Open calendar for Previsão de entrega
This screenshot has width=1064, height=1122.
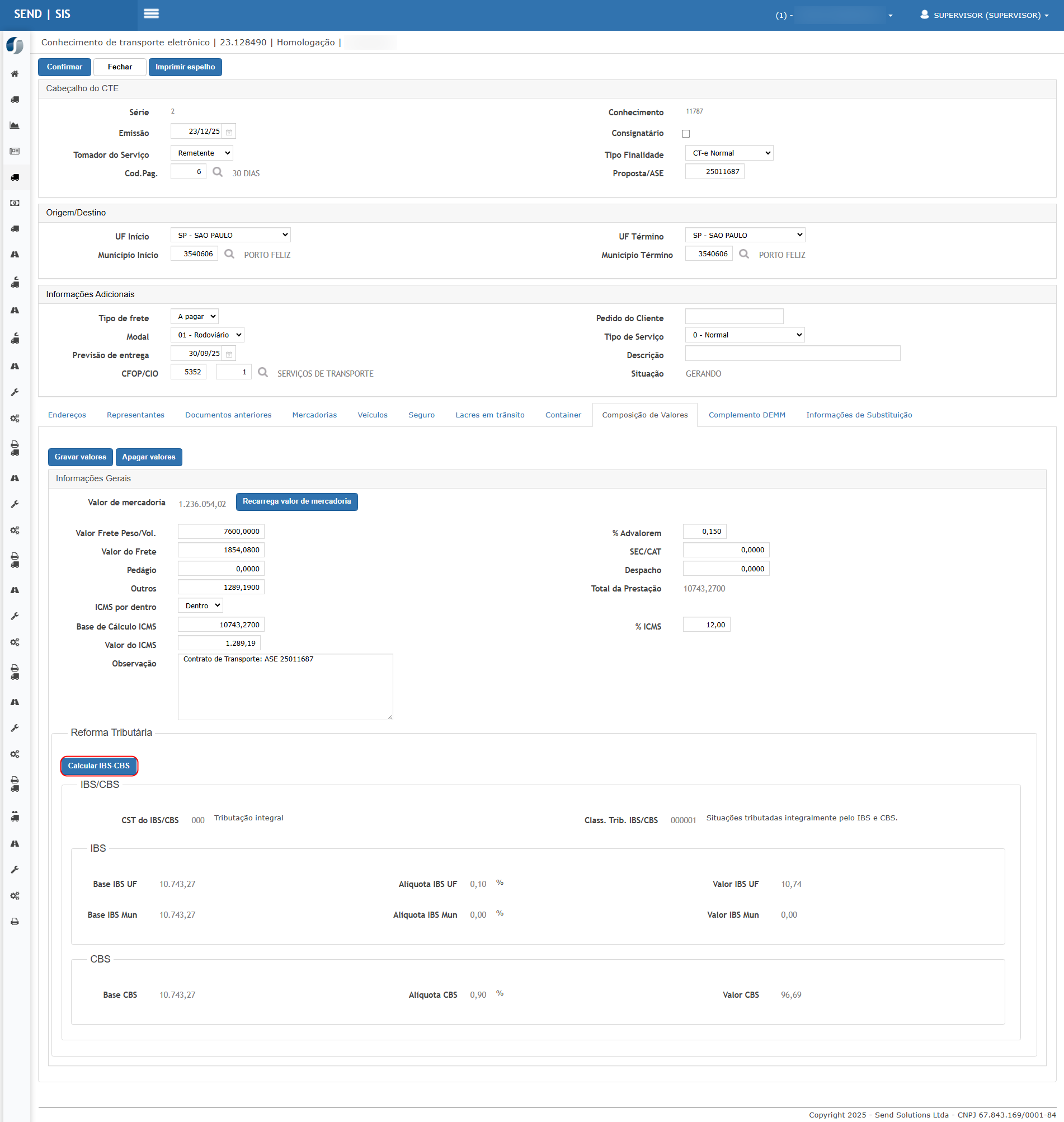(229, 355)
